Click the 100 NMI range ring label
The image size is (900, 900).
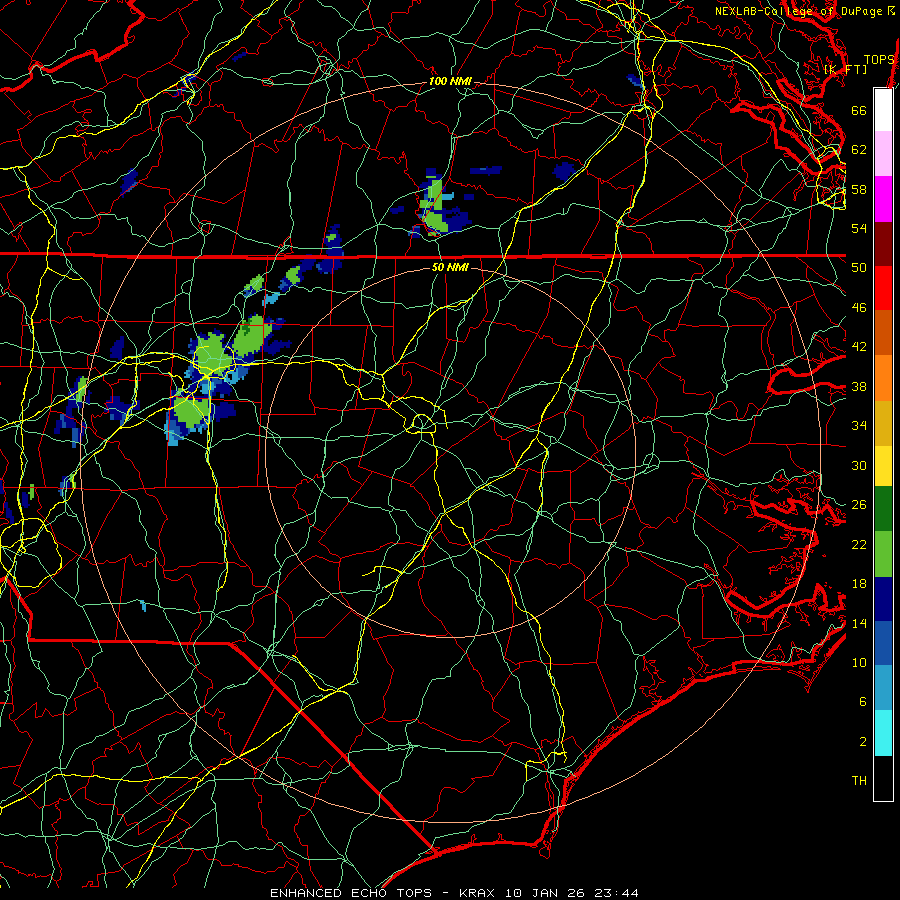(x=450, y=82)
